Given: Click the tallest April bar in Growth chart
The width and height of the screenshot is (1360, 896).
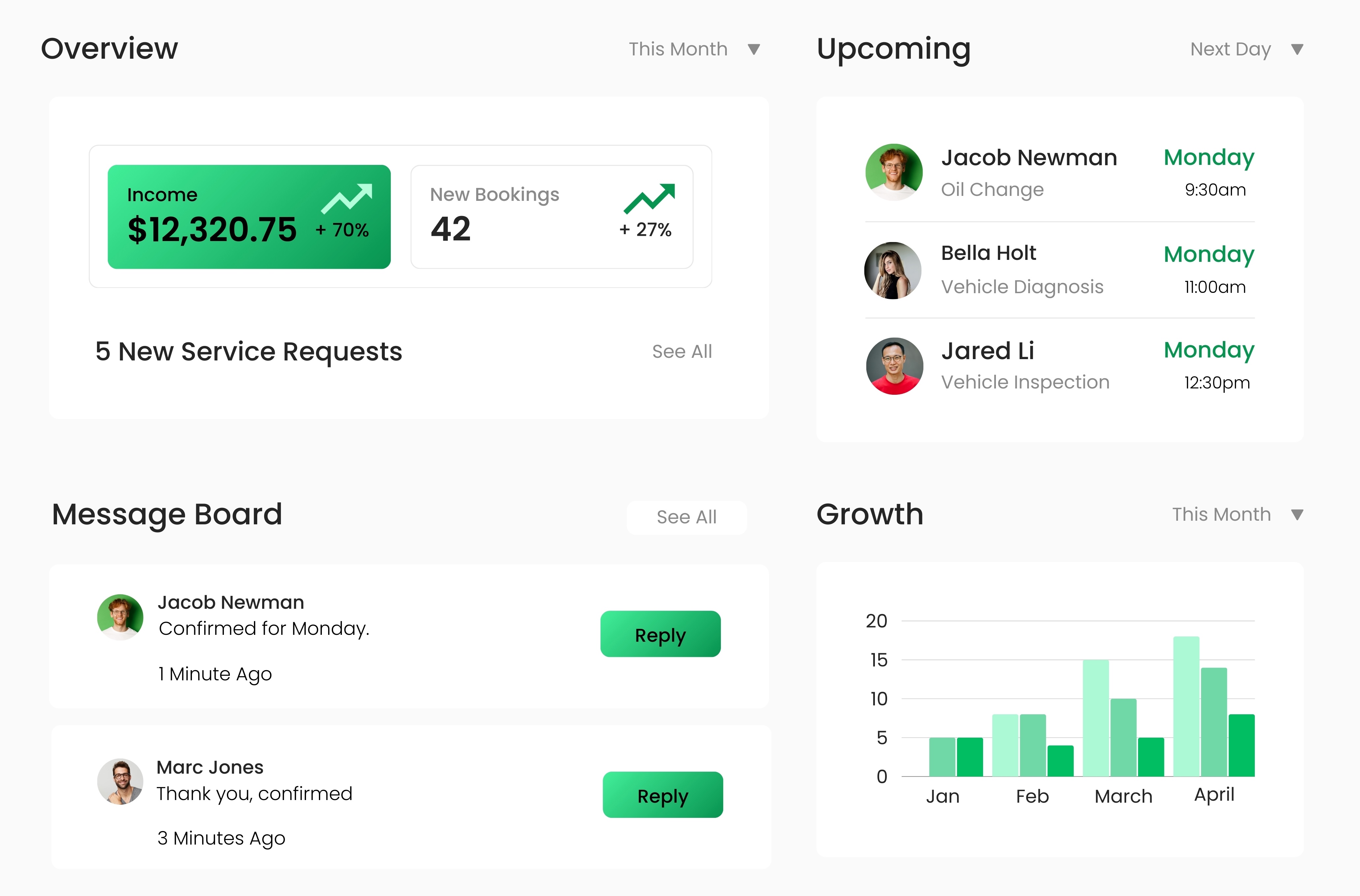Looking at the screenshot, I should pyautogui.click(x=1186, y=706).
